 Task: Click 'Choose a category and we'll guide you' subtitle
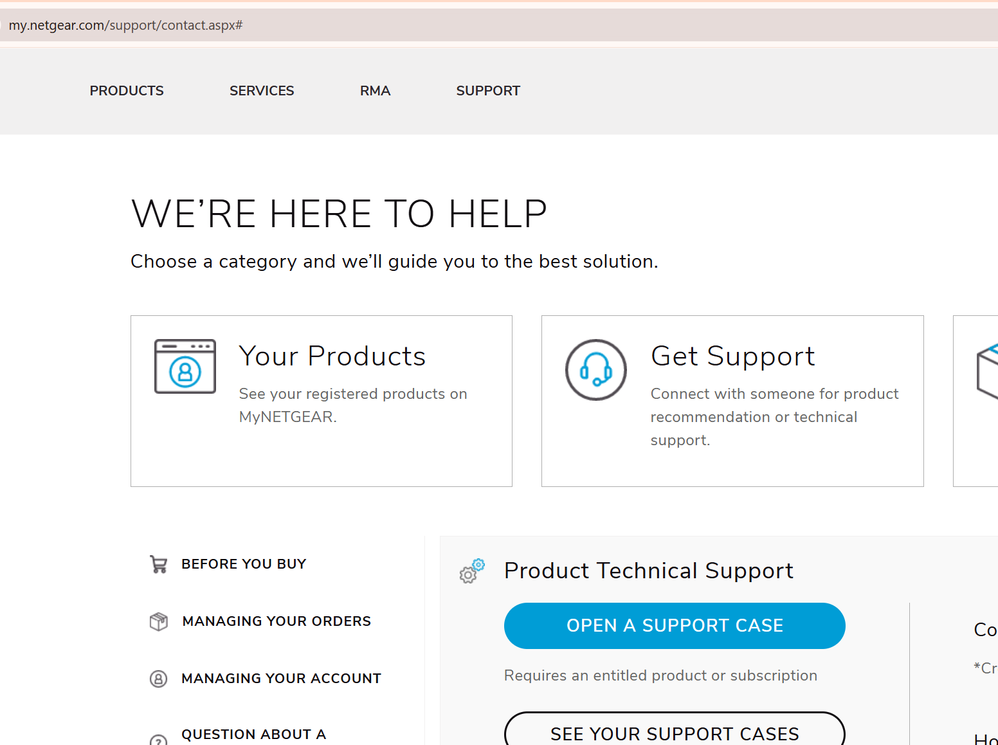point(395,261)
